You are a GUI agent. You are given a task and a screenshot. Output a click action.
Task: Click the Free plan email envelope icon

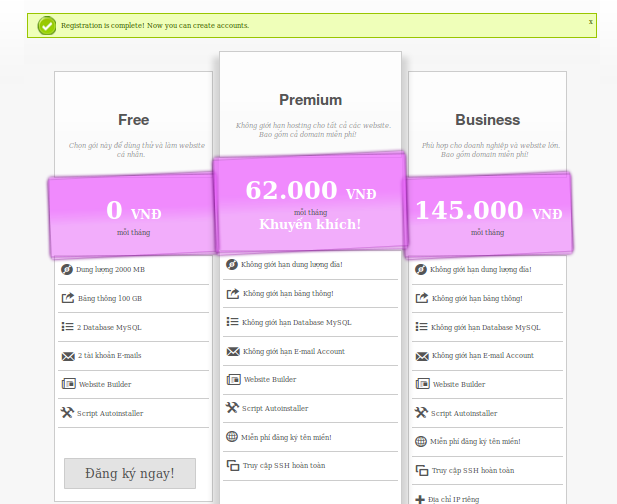coord(67,356)
